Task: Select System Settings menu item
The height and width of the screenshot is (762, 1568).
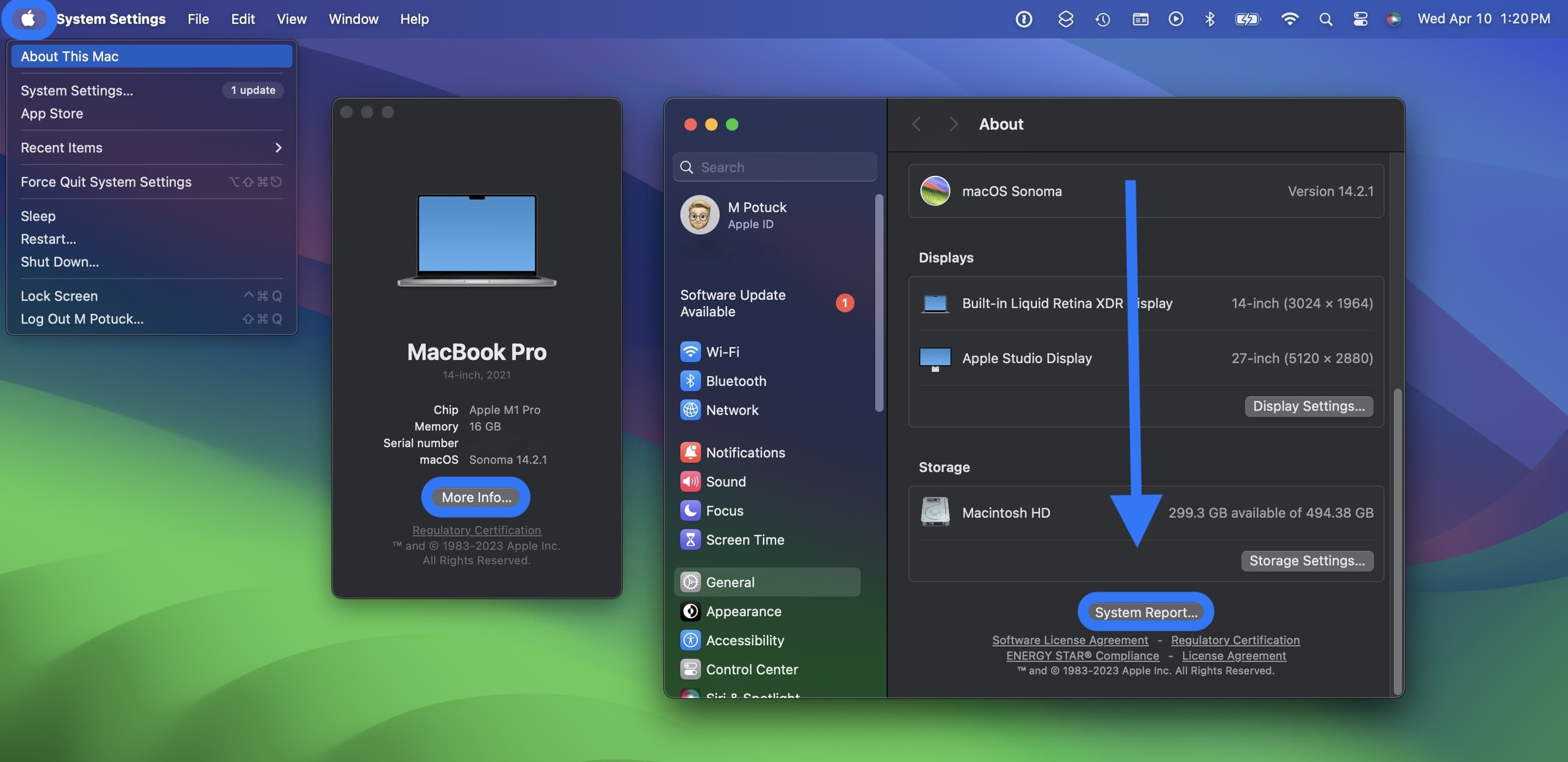Action: pos(78,90)
